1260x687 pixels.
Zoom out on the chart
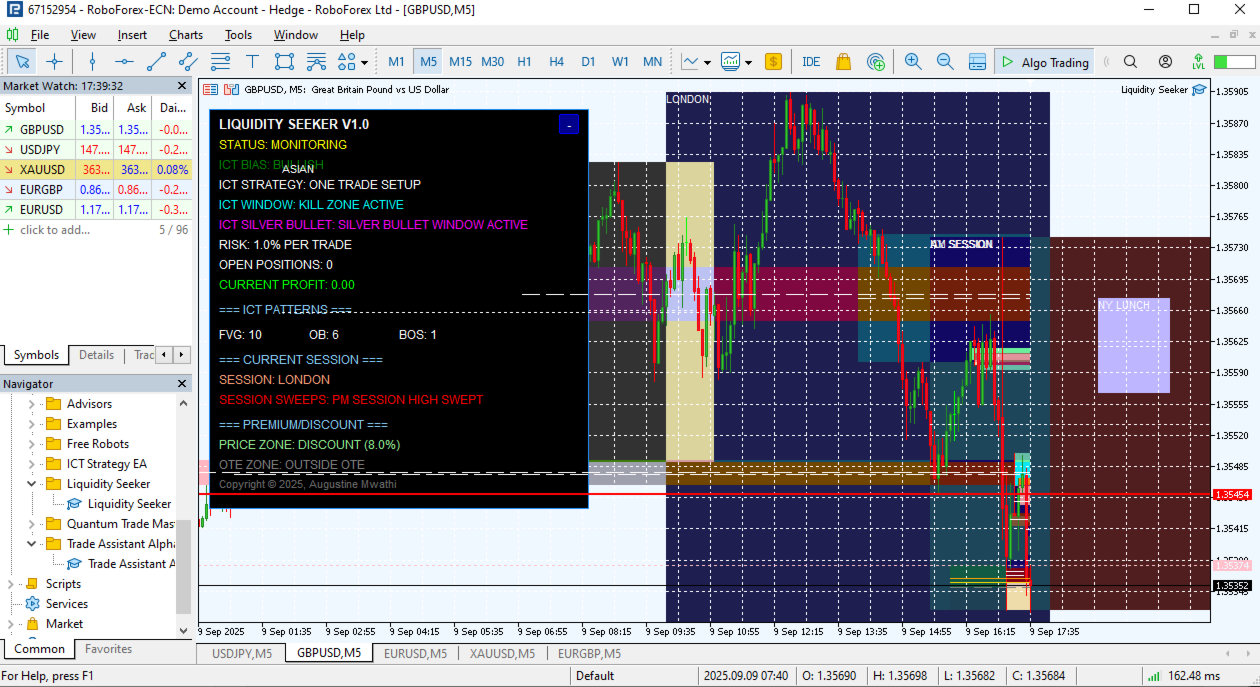(x=945, y=61)
